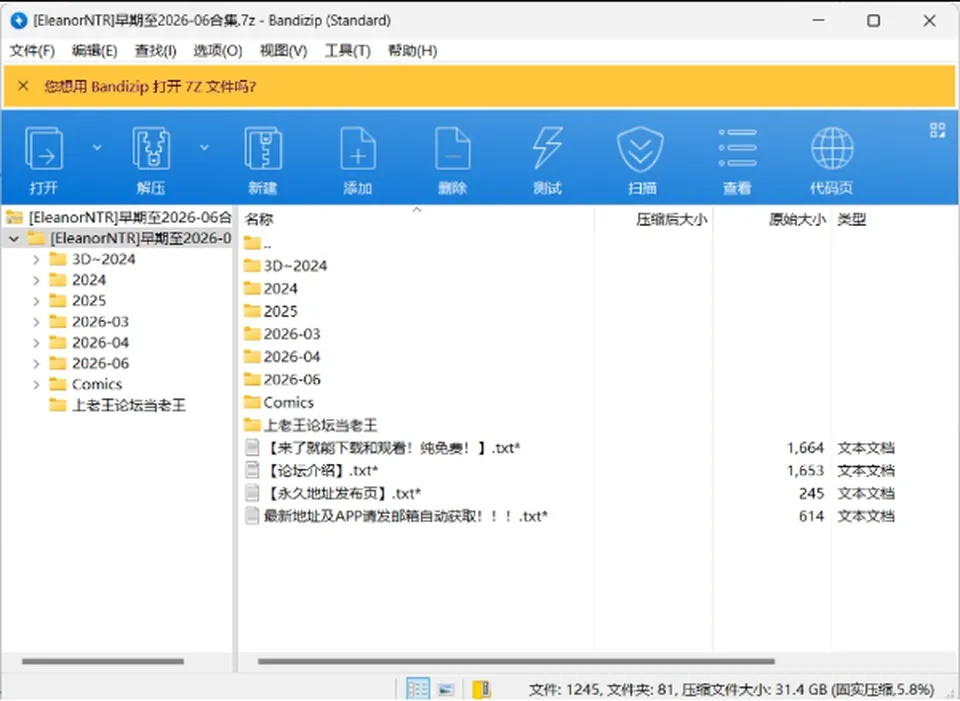Click the file list horizontal scrollbar
The height and width of the screenshot is (701, 960).
(516, 661)
